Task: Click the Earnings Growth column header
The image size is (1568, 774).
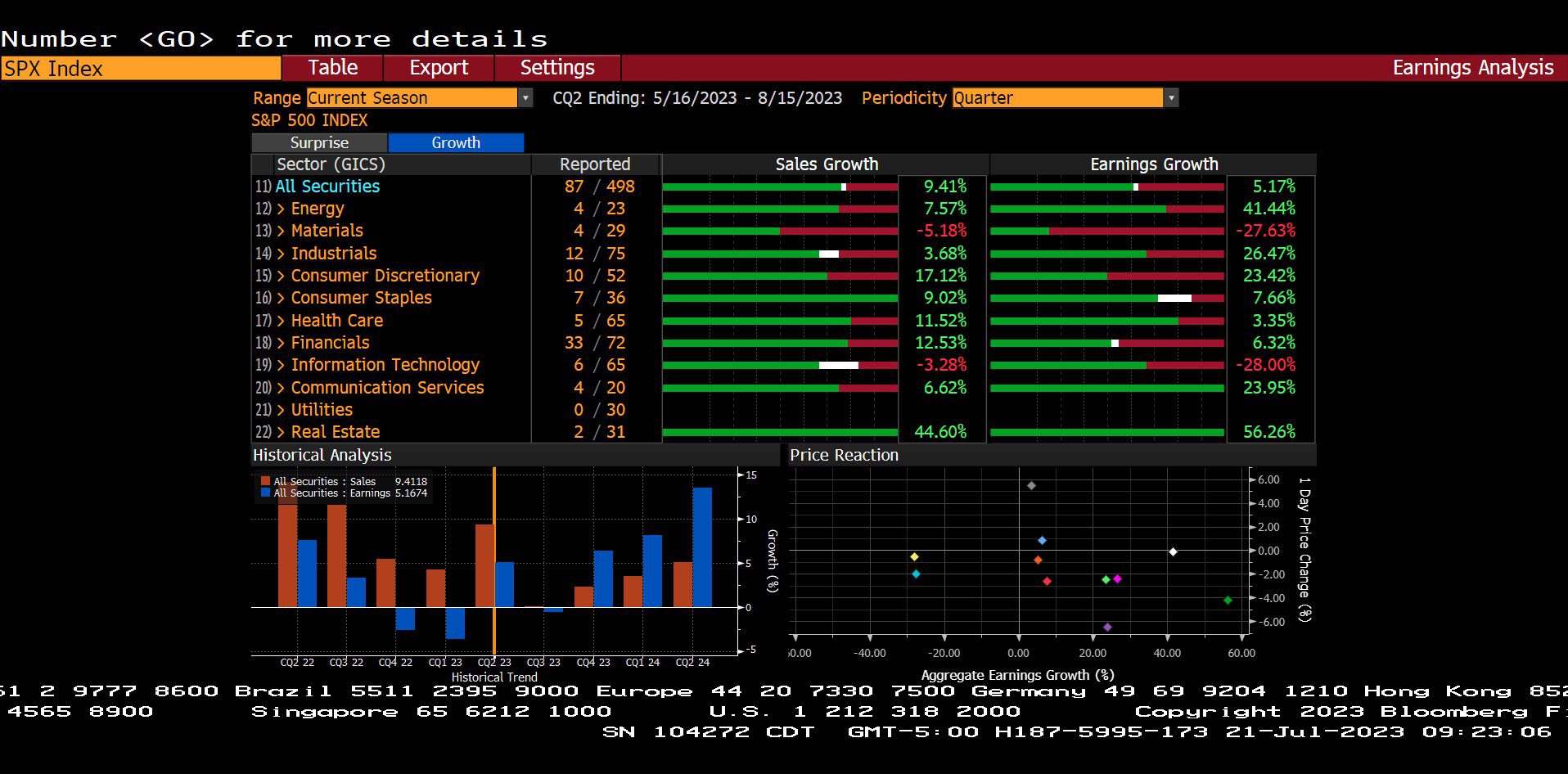Action: click(1154, 164)
